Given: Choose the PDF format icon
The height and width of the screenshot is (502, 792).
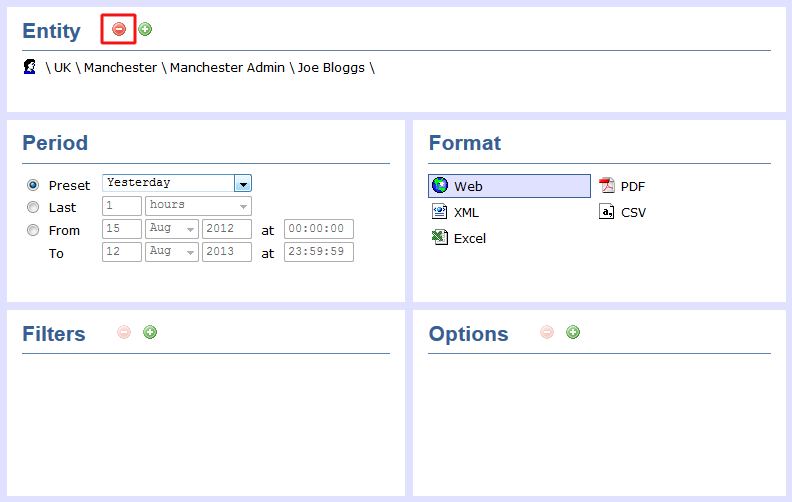Looking at the screenshot, I should pos(607,186).
